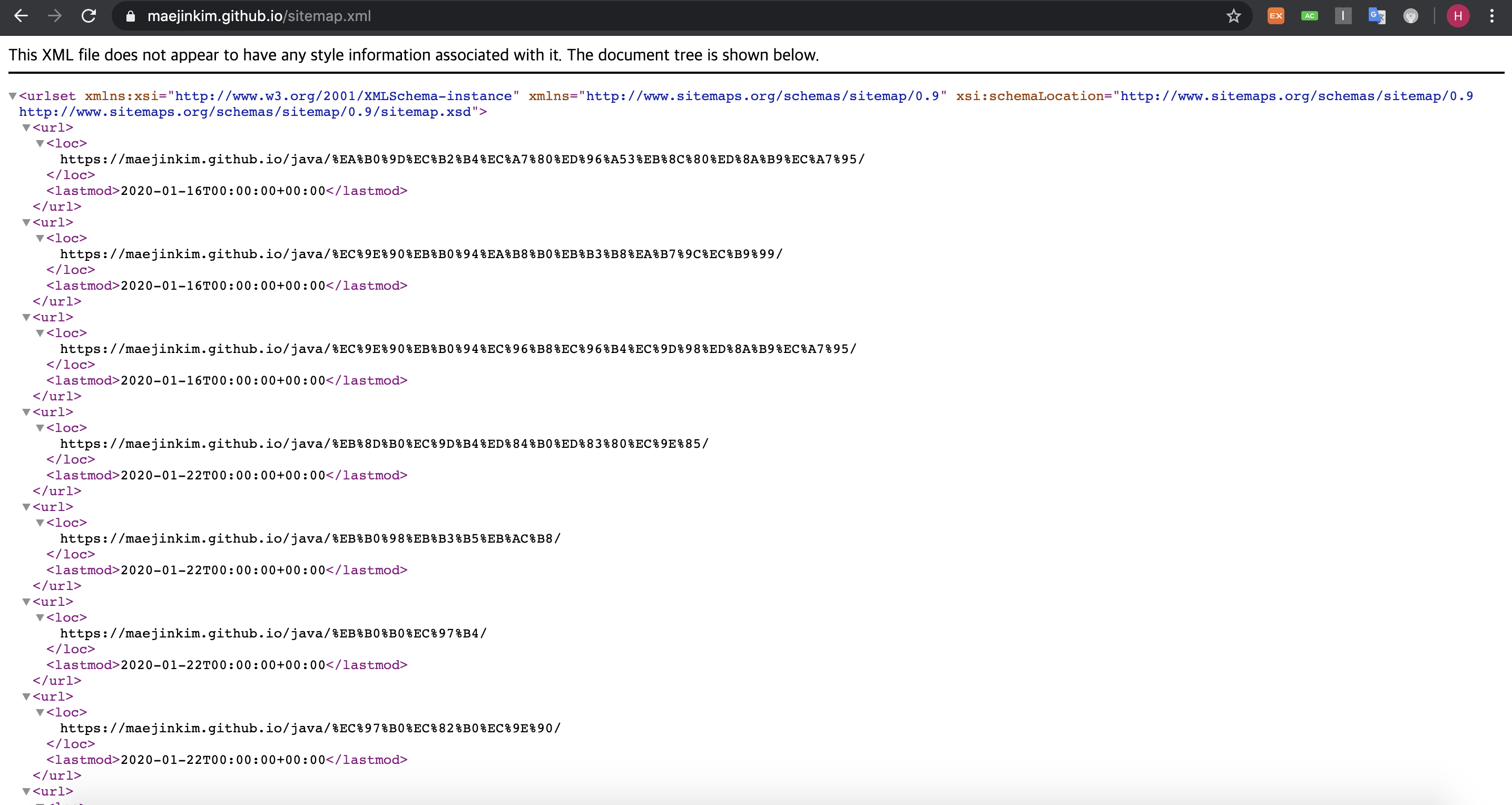The width and height of the screenshot is (1512, 805).
Task: Click the loc URL ending %EA%B7%9C%EC%B9%99/
Action: (421, 254)
